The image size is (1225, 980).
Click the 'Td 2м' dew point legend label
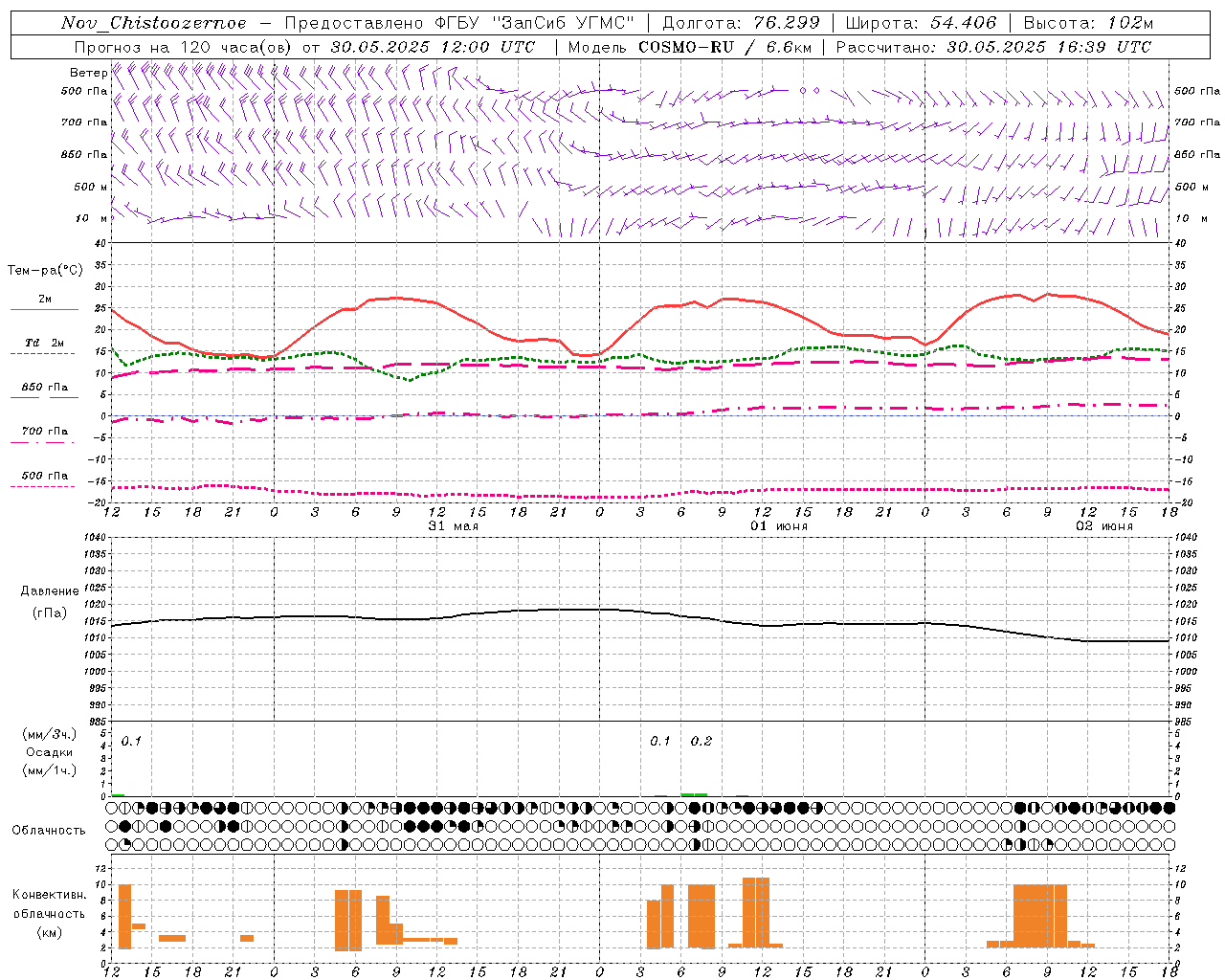pyautogui.click(x=45, y=343)
